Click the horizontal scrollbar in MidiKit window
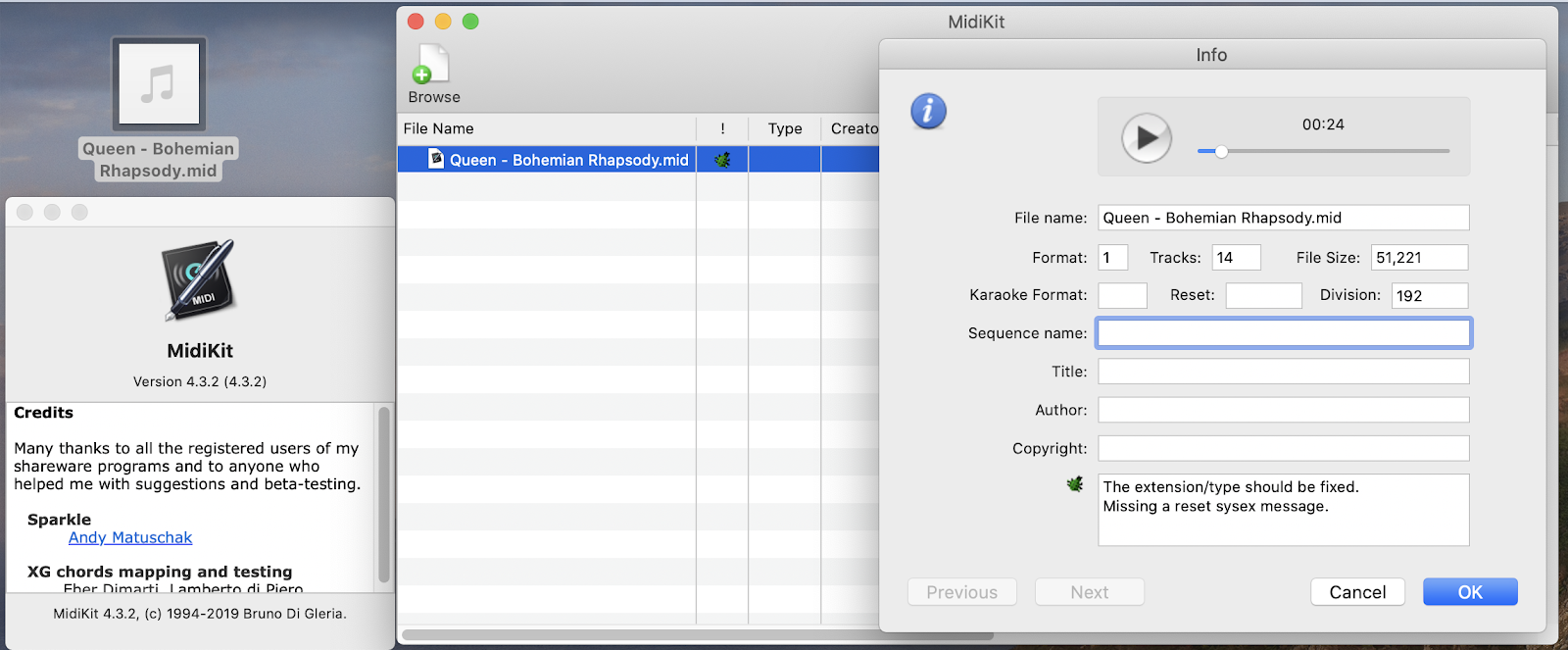Viewport: 1568px width, 650px height. point(699,635)
